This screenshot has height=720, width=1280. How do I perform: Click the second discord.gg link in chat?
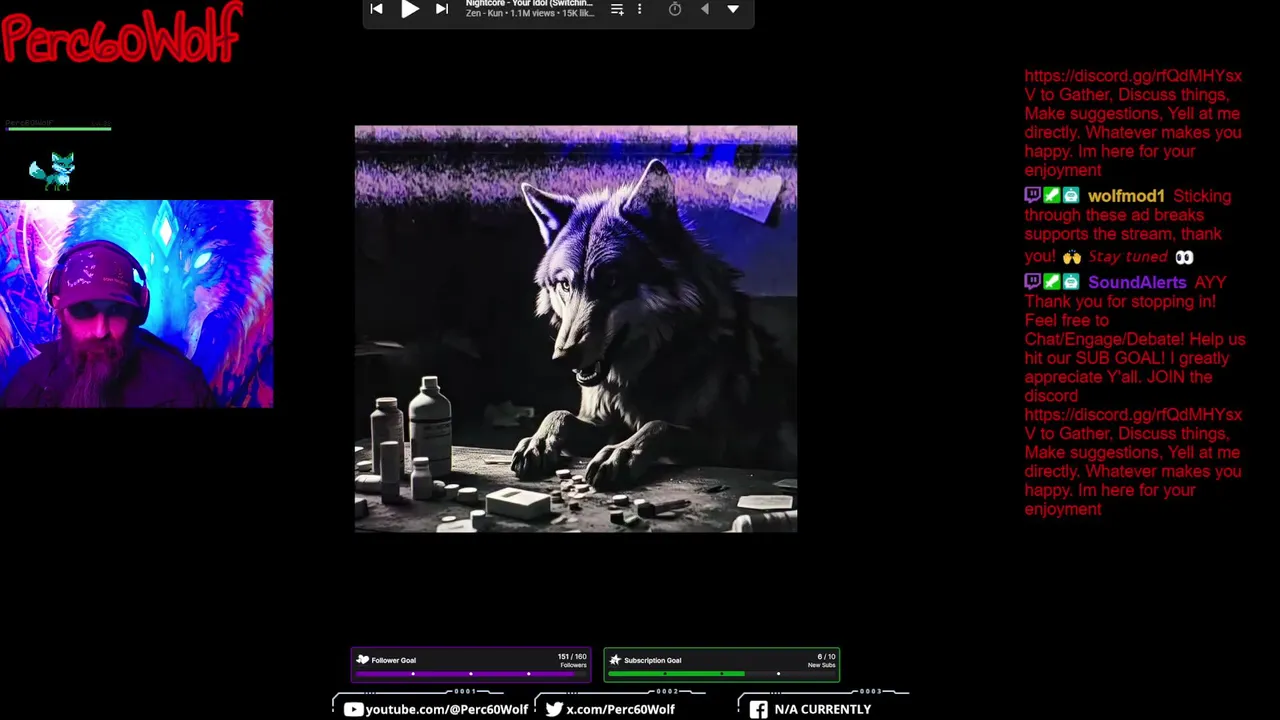pos(1133,424)
